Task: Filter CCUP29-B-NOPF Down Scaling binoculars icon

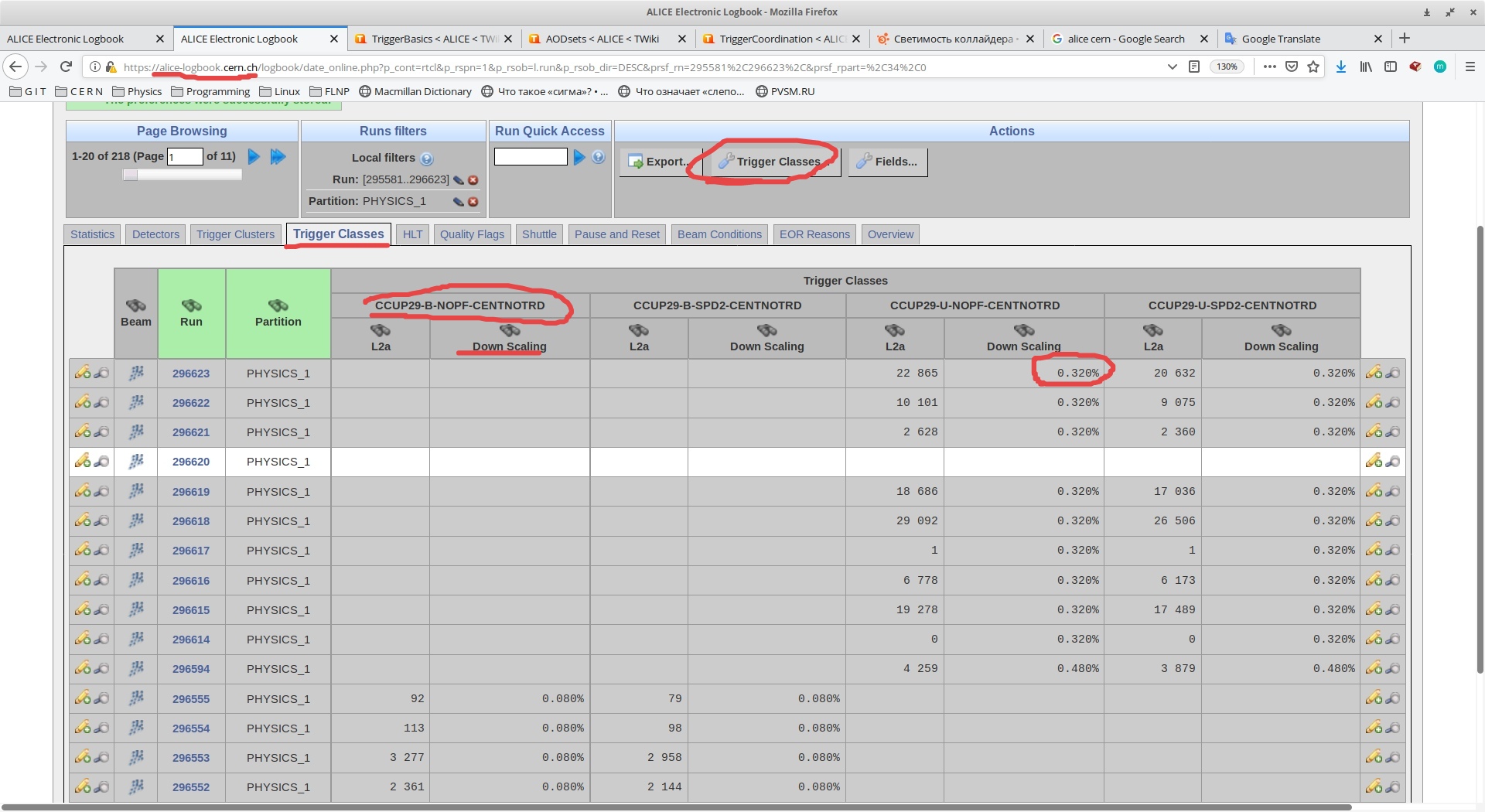Action: click(x=510, y=330)
